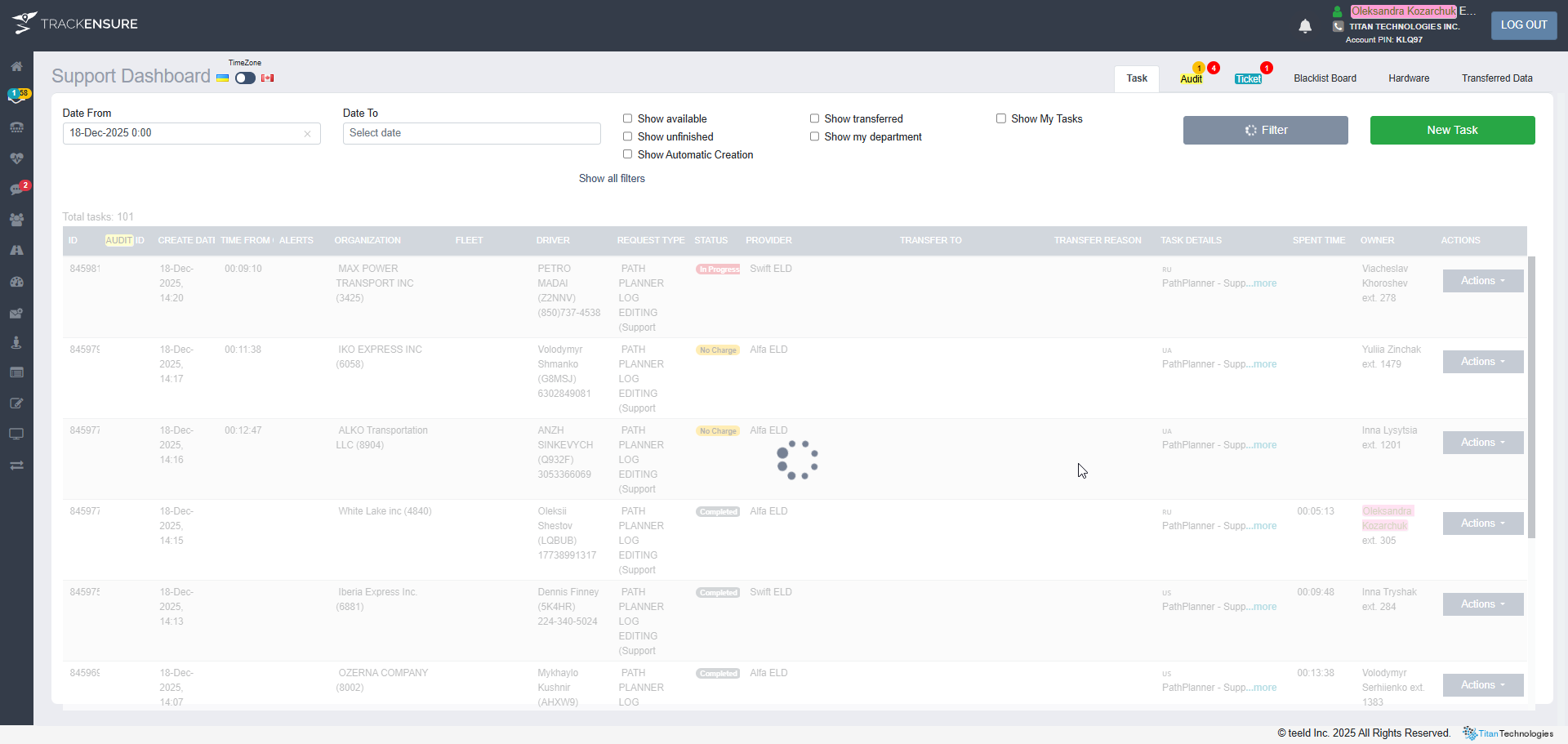Tick Show my department checkbox
Viewport: 1568px width, 744px height.
click(814, 136)
